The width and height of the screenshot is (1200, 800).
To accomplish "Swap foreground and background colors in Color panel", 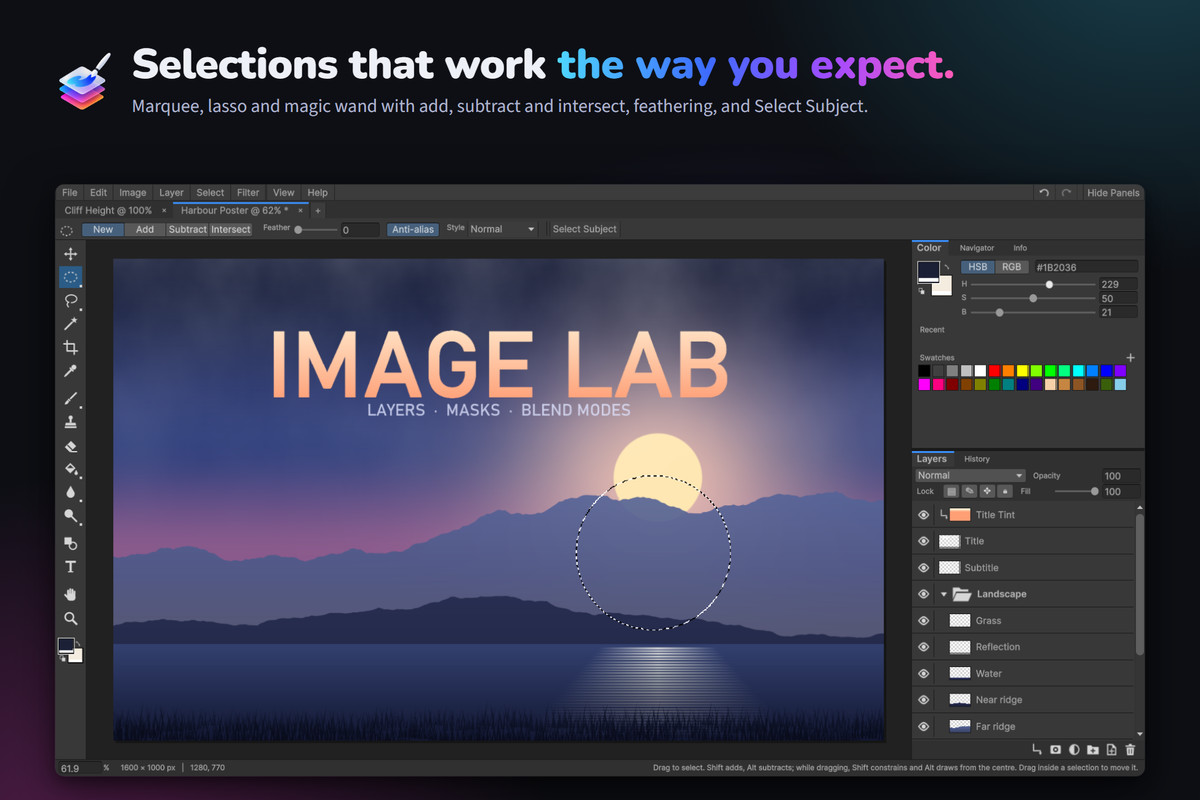I will click(x=946, y=267).
